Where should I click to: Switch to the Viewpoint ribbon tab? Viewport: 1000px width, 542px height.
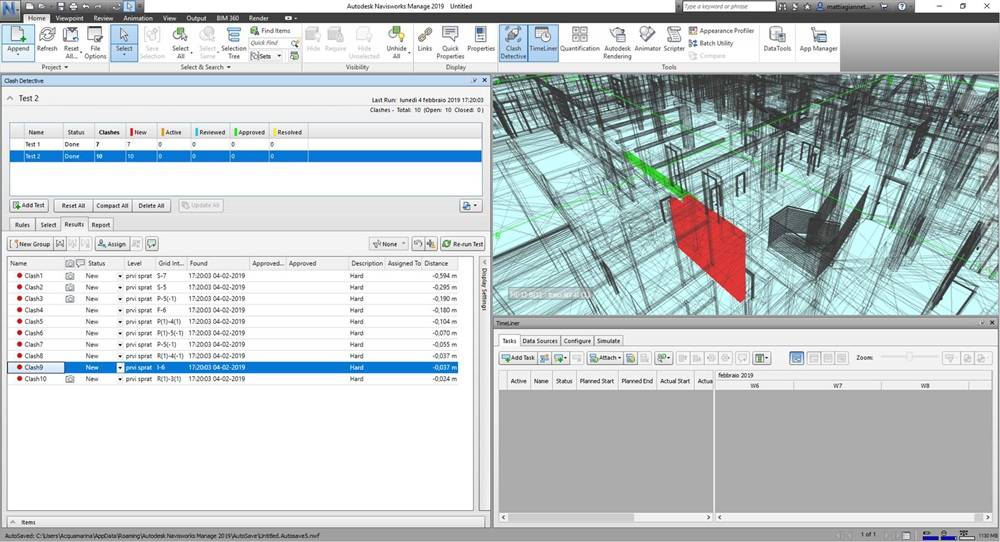[x=70, y=18]
